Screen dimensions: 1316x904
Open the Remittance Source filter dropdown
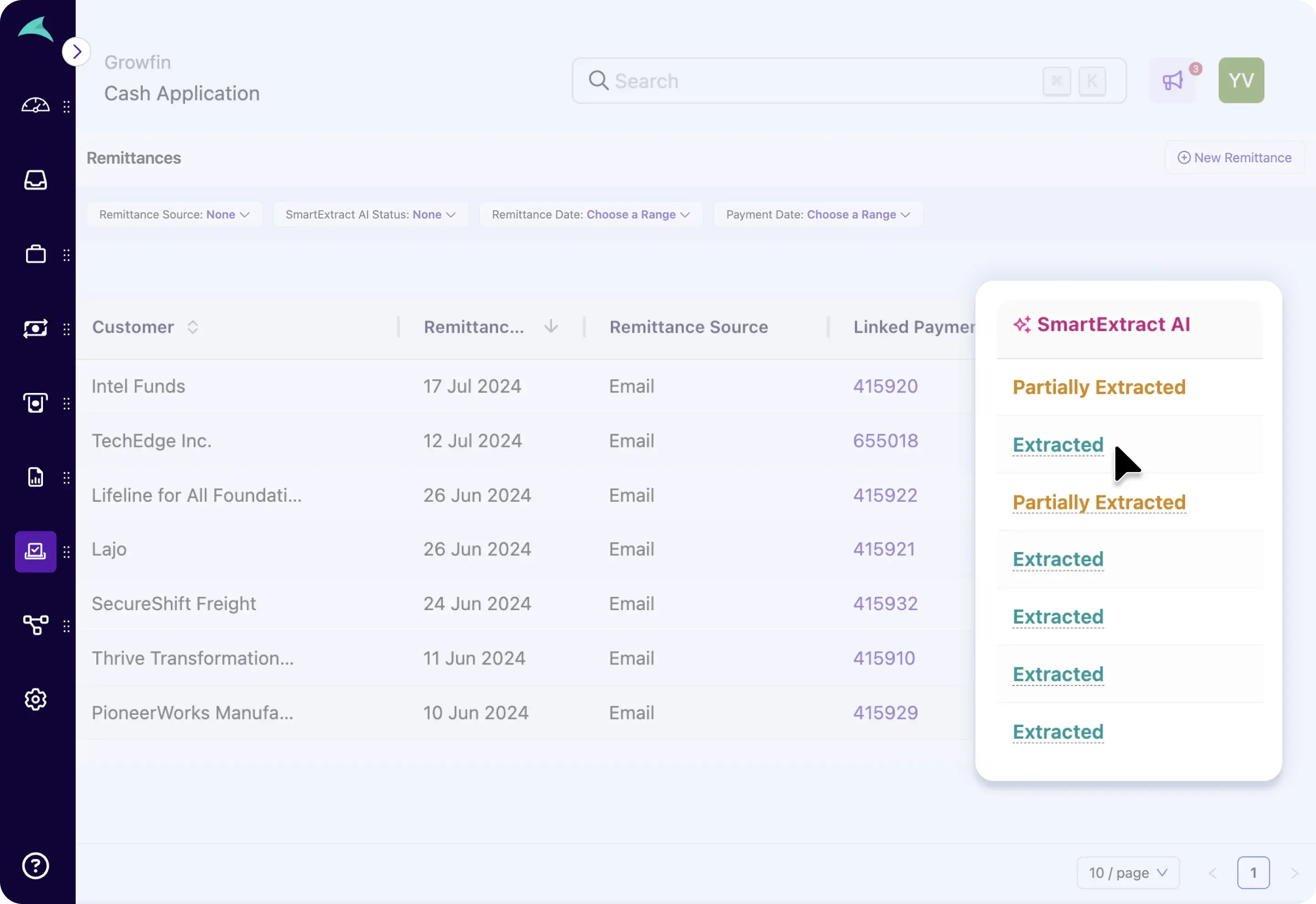click(174, 215)
